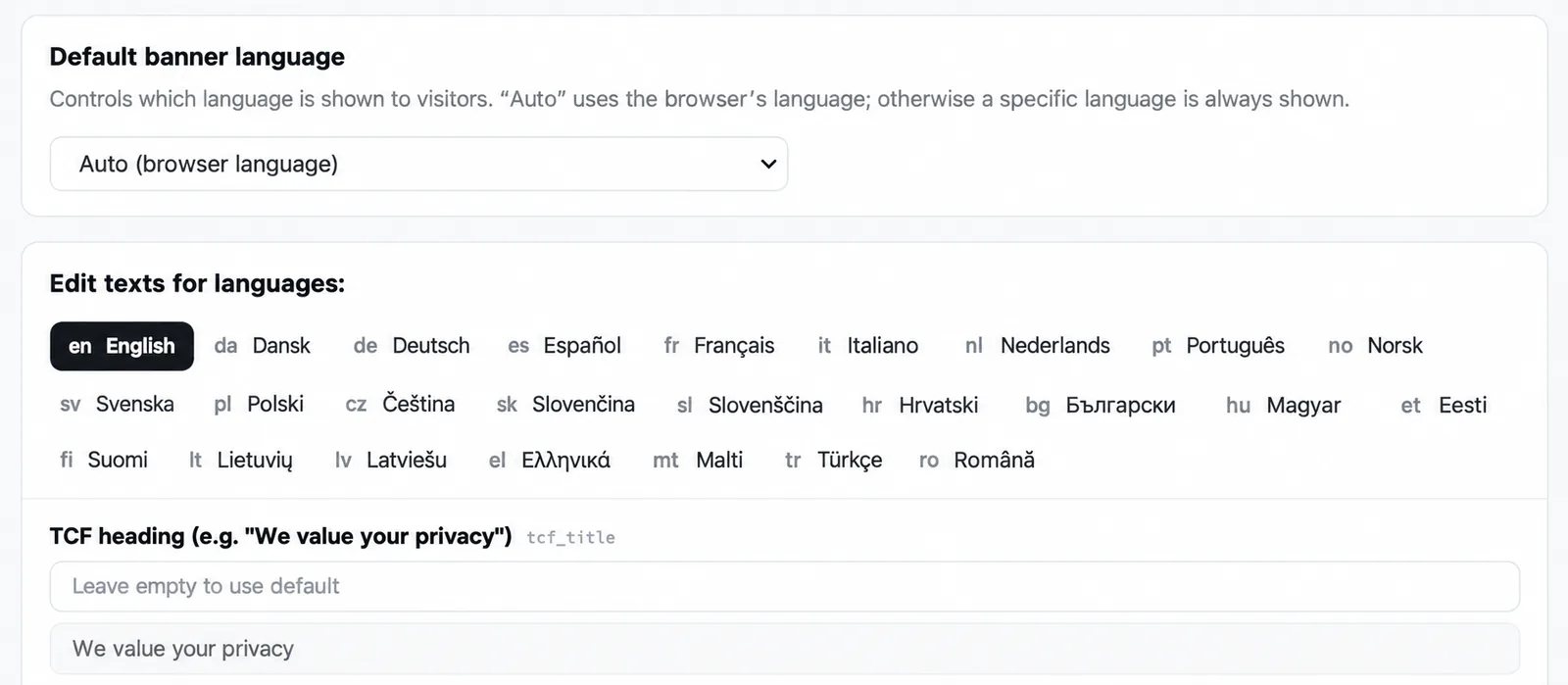The width and height of the screenshot is (1568, 685).
Task: Switch to the Nederlands language tab
Action: tap(1038, 346)
